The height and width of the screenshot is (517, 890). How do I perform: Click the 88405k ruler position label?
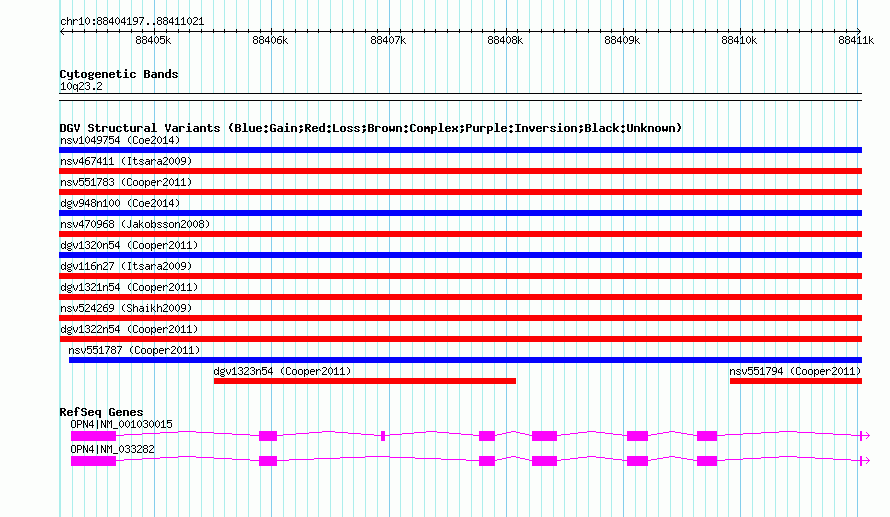click(153, 40)
